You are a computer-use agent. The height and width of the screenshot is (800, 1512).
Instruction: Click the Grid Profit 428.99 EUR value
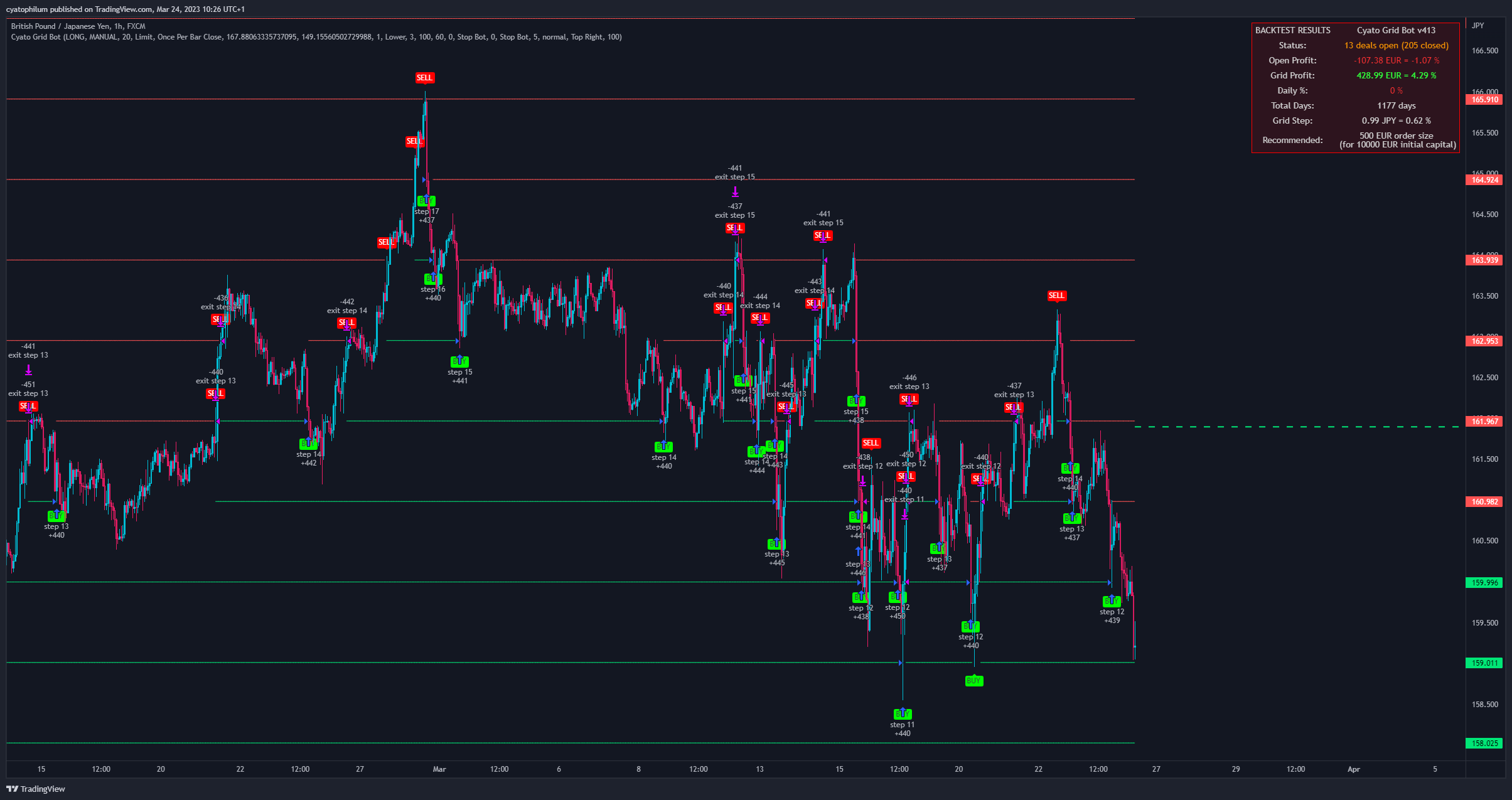coord(1396,75)
